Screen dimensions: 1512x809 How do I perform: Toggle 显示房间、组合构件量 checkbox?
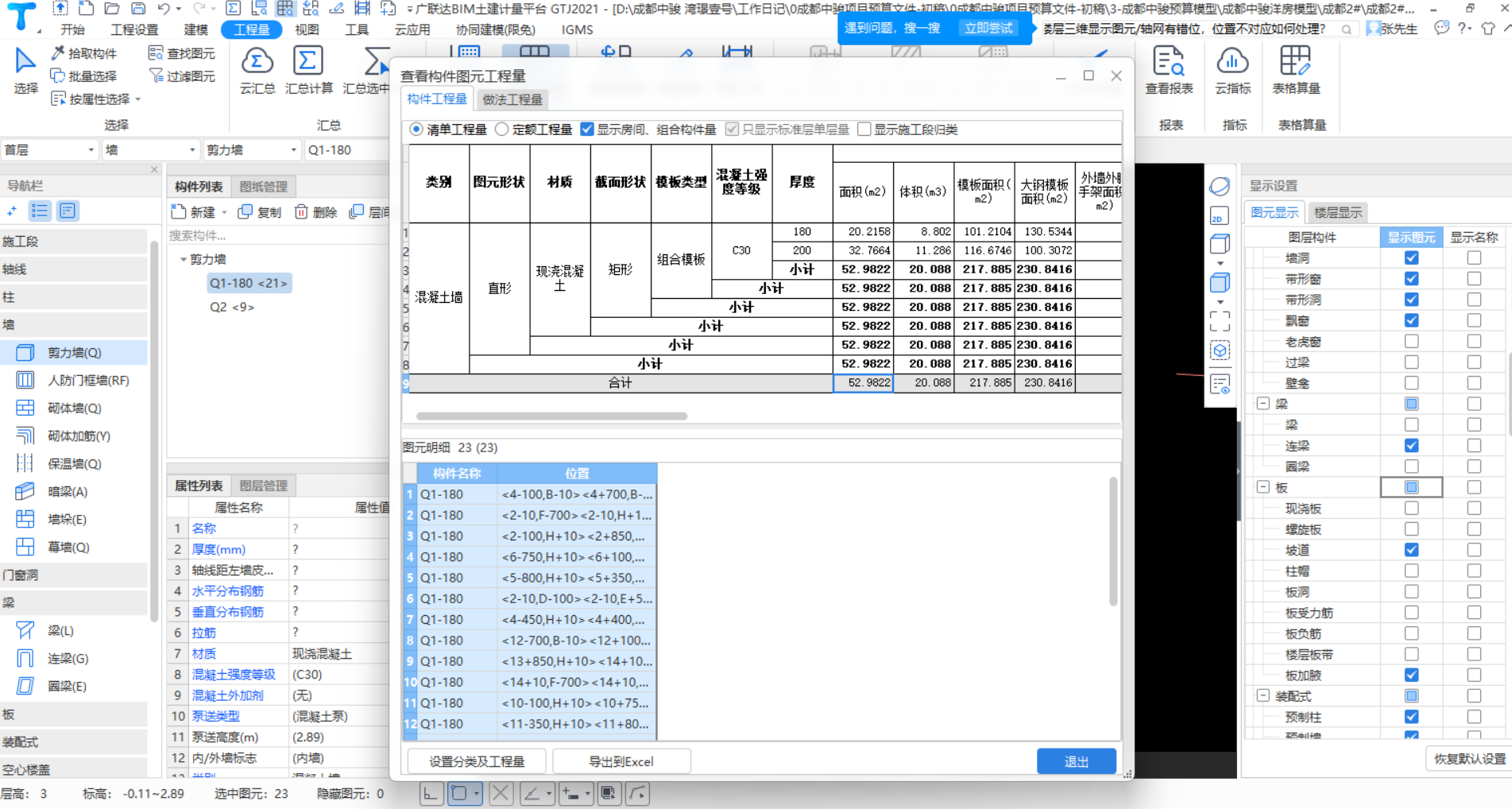pyautogui.click(x=587, y=130)
